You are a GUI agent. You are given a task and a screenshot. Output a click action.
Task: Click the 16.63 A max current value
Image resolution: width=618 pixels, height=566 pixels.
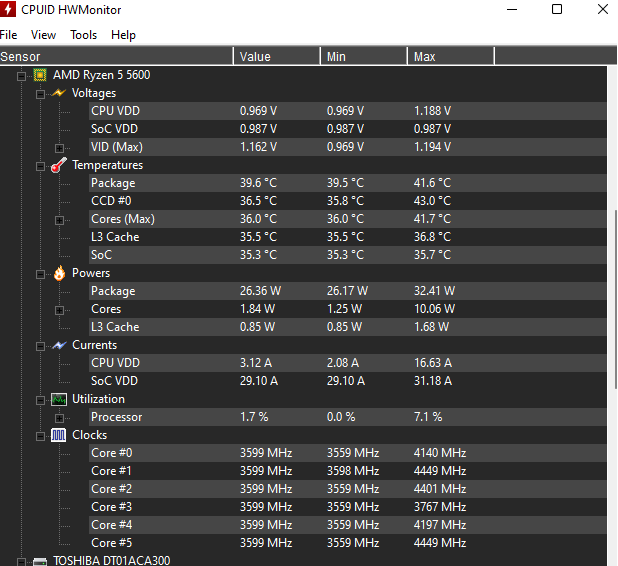pos(433,363)
